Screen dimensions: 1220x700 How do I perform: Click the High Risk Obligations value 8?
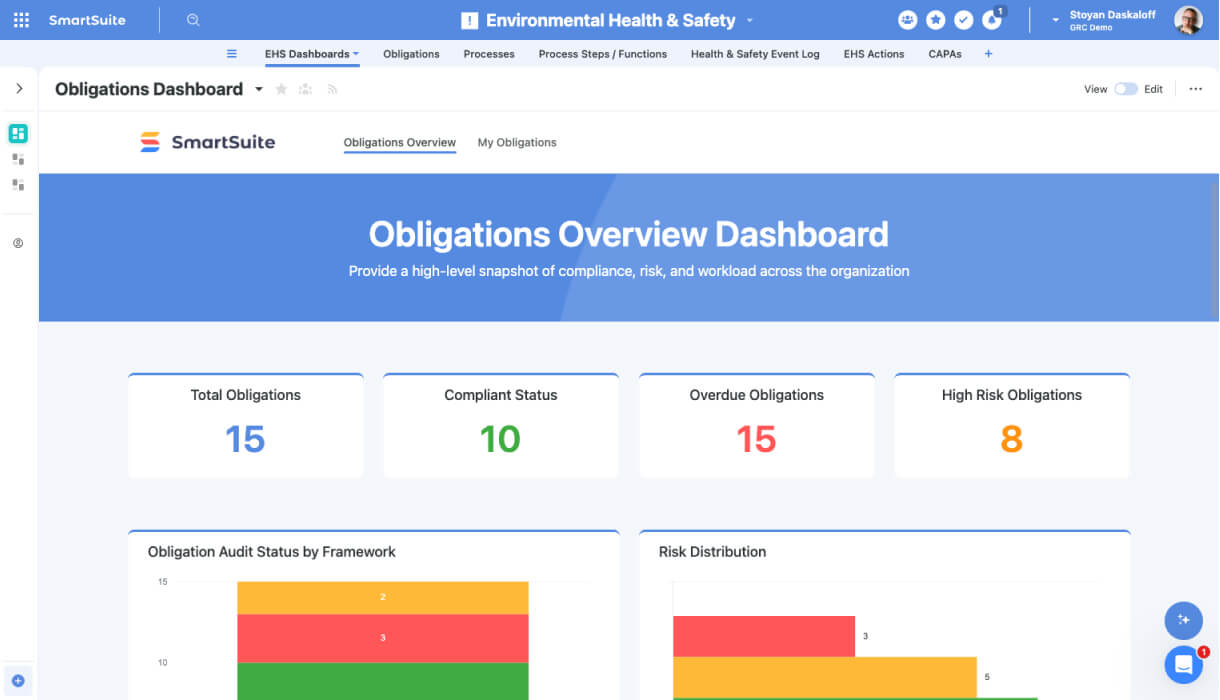click(1011, 439)
